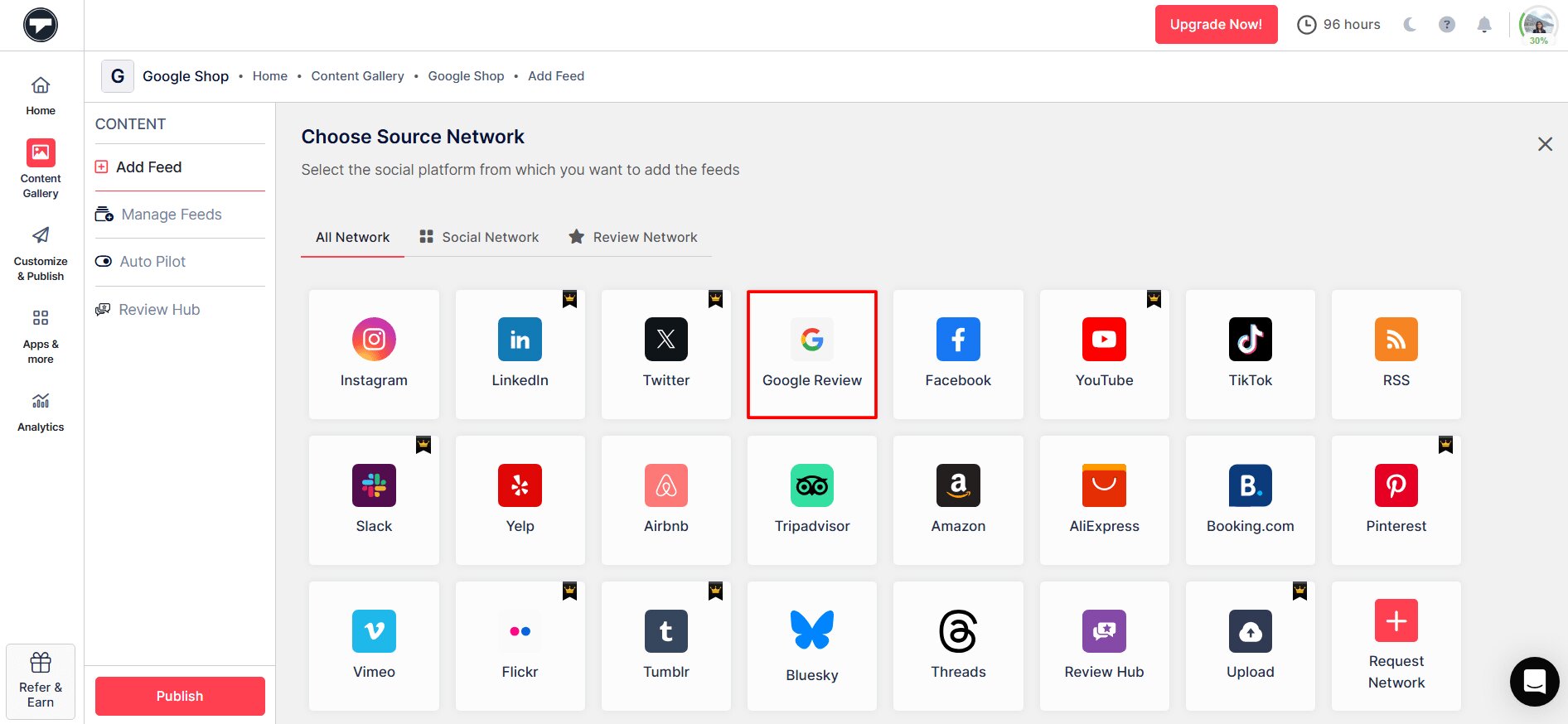
Task: Choose LinkedIn as source network
Action: coord(520,354)
